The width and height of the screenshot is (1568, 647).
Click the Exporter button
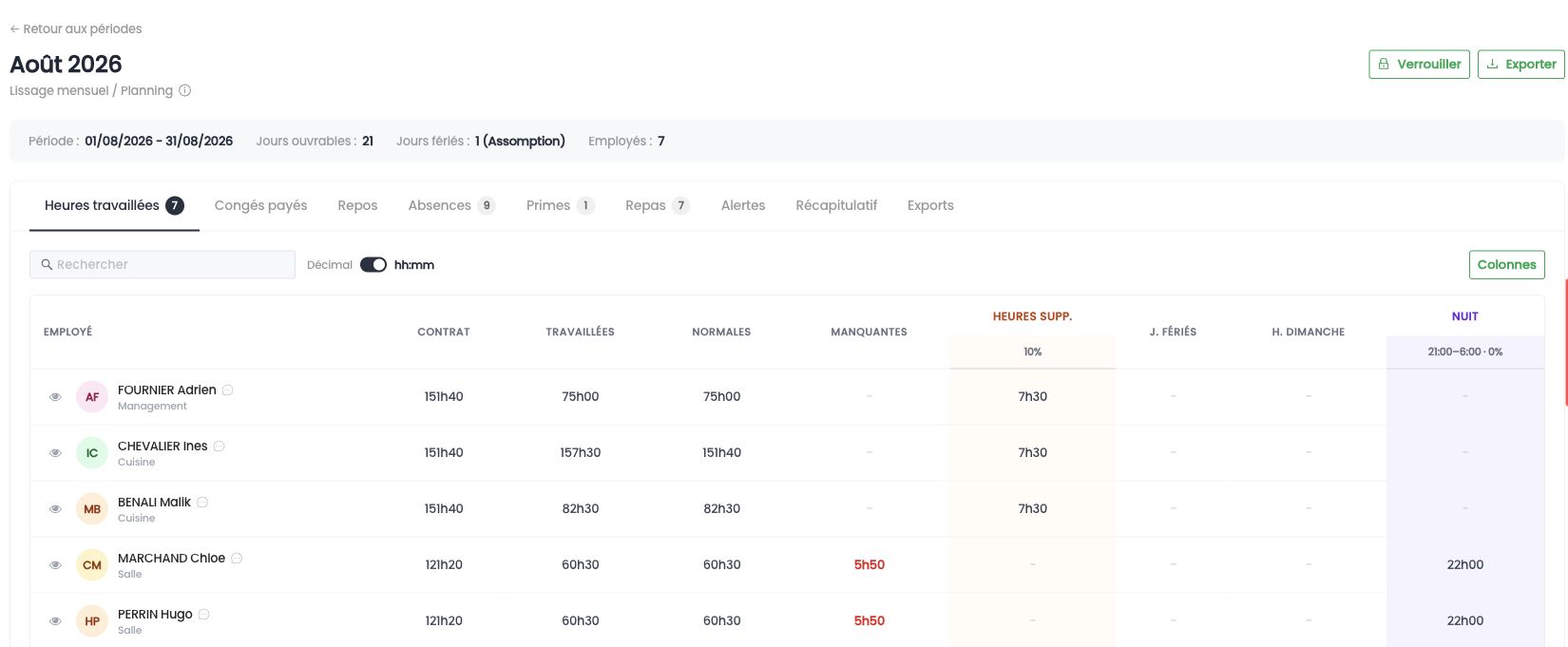pos(1520,65)
